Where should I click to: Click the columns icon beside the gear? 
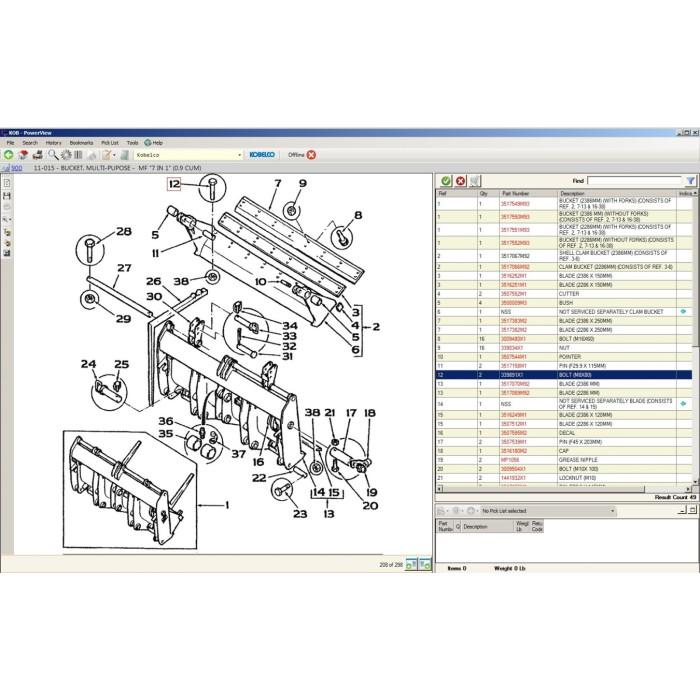[x=78, y=155]
